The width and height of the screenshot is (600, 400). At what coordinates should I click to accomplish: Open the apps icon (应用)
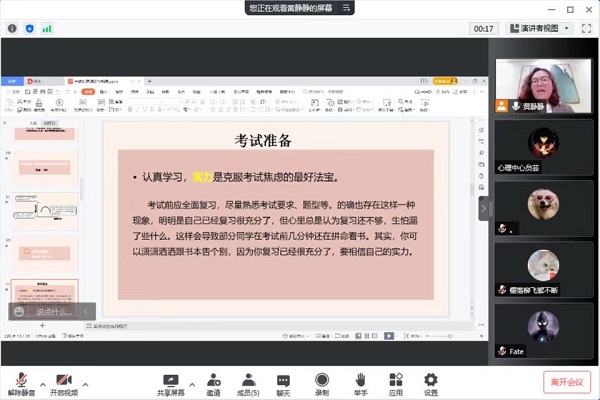395,380
